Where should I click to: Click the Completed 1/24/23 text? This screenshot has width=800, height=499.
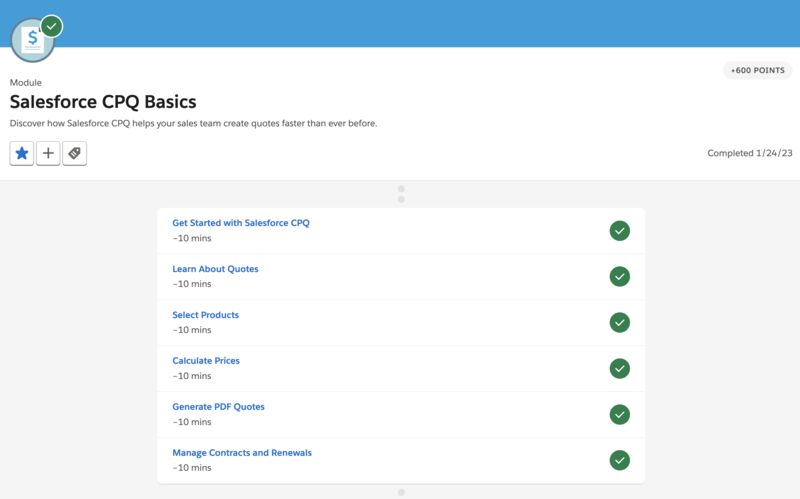749,153
